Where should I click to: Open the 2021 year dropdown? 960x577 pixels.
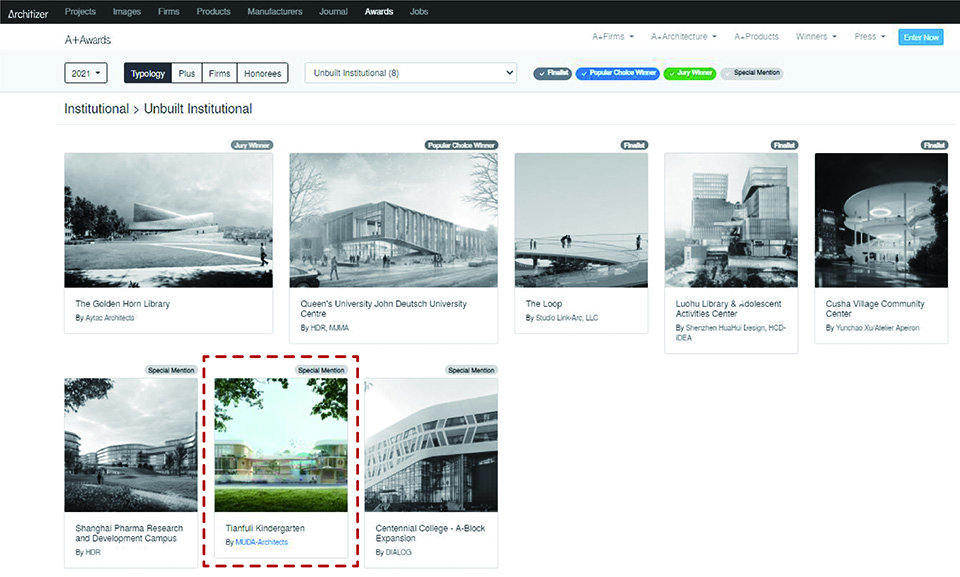tap(86, 73)
